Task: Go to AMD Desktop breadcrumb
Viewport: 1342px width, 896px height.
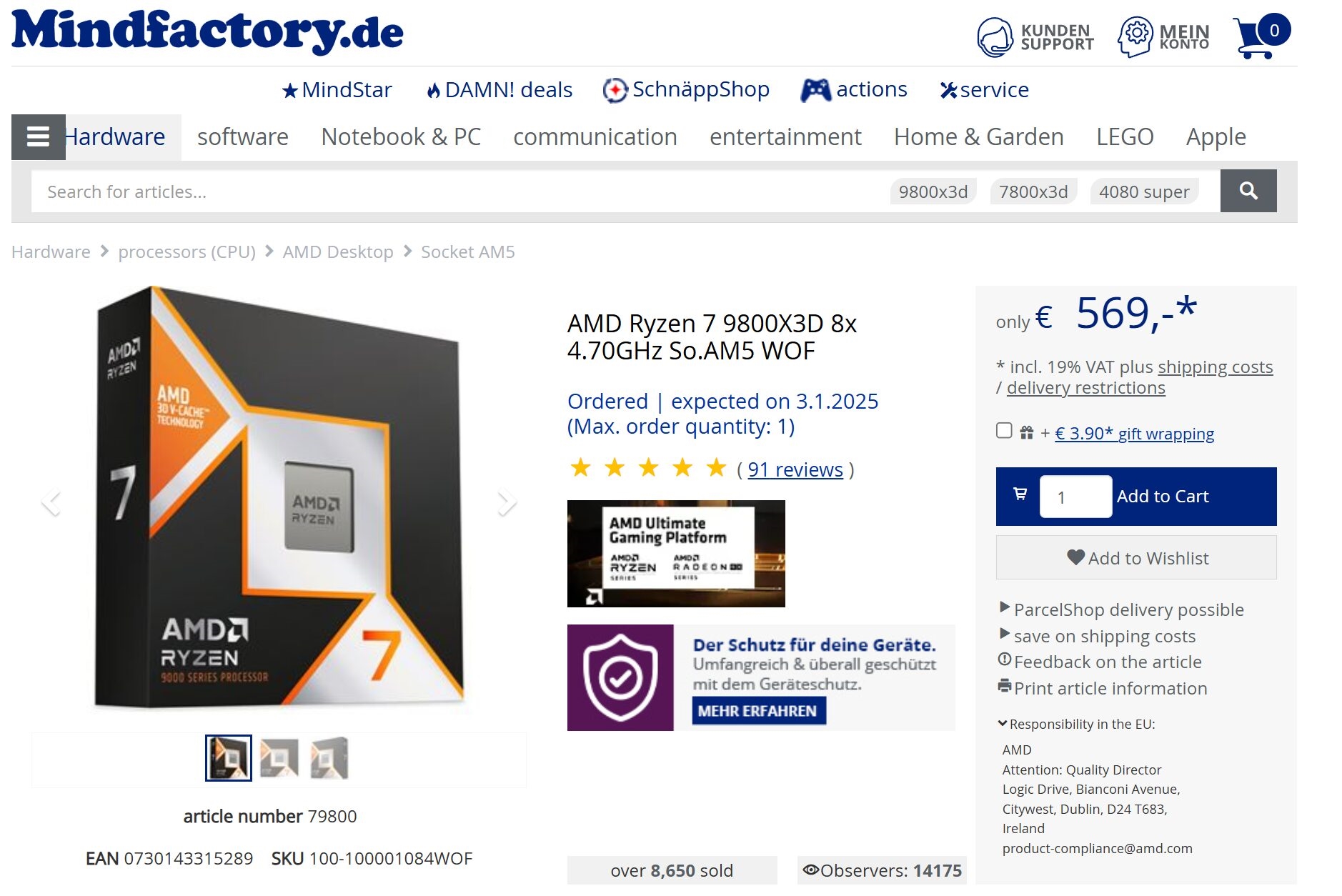Action: [x=338, y=252]
